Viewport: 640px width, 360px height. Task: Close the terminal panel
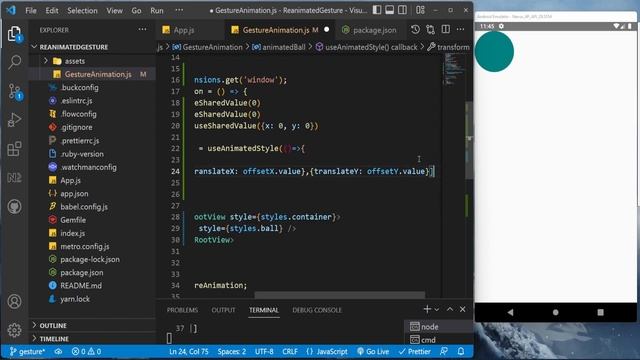[462, 309]
